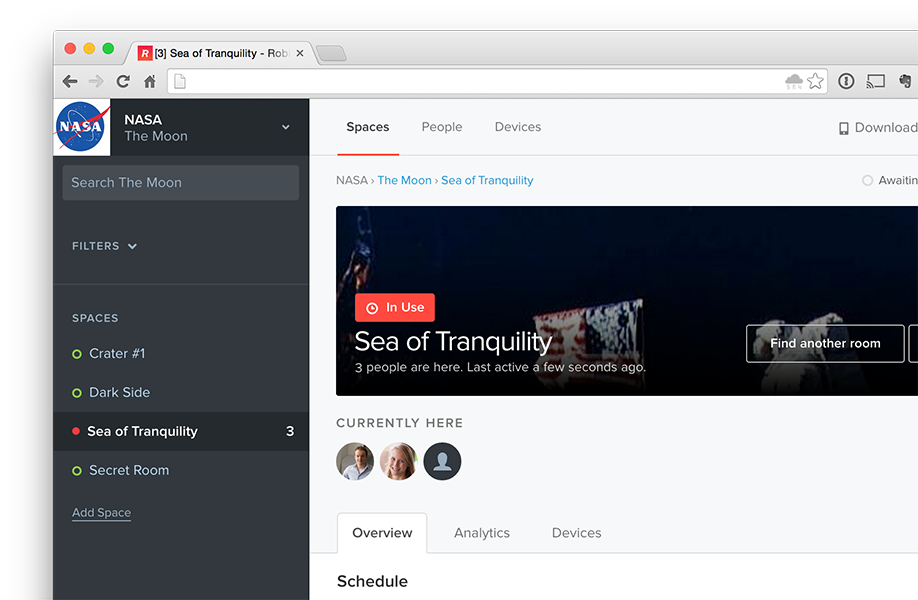Open the first person's avatar photo

355,461
